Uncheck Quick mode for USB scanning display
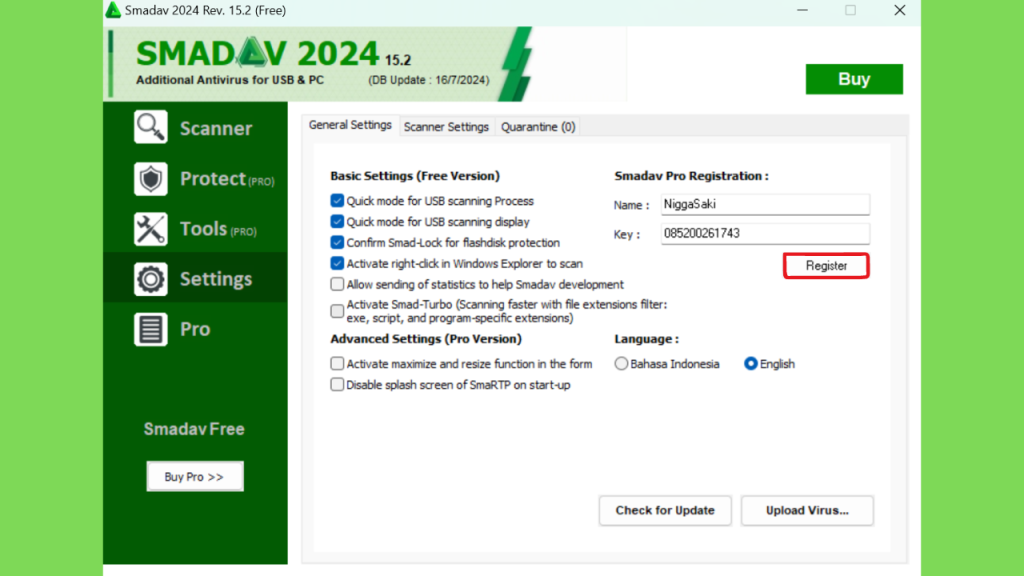 pyautogui.click(x=337, y=221)
